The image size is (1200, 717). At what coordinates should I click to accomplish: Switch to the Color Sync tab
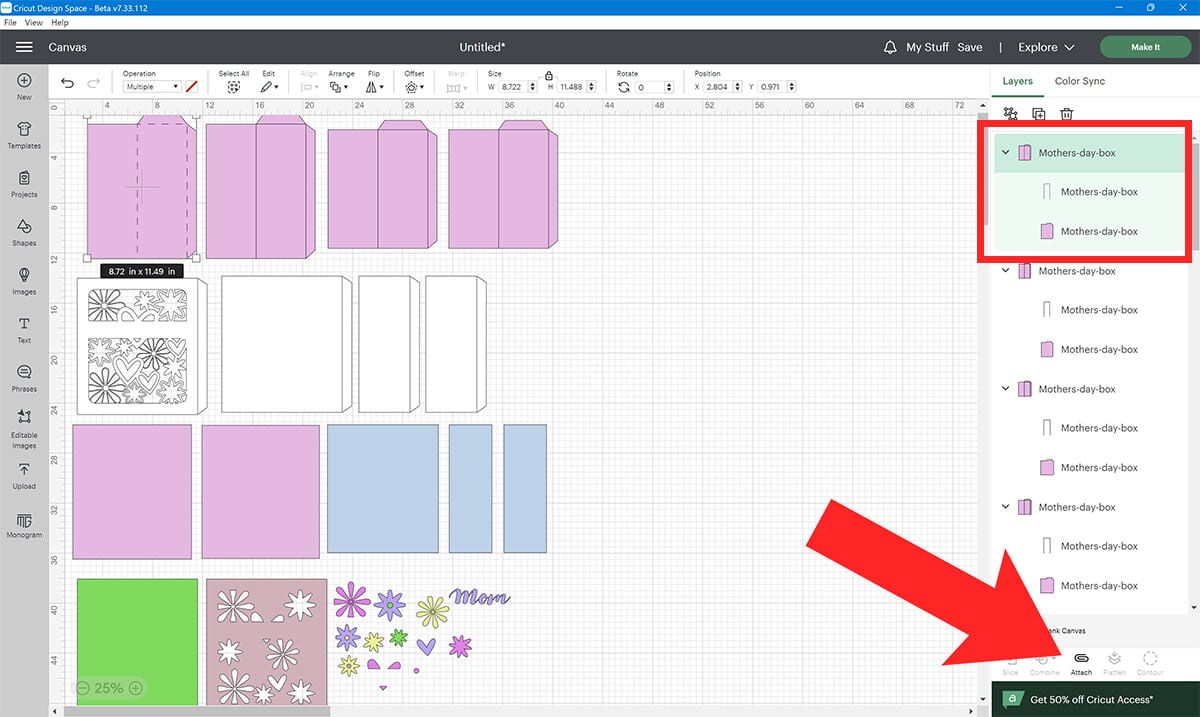coord(1079,81)
